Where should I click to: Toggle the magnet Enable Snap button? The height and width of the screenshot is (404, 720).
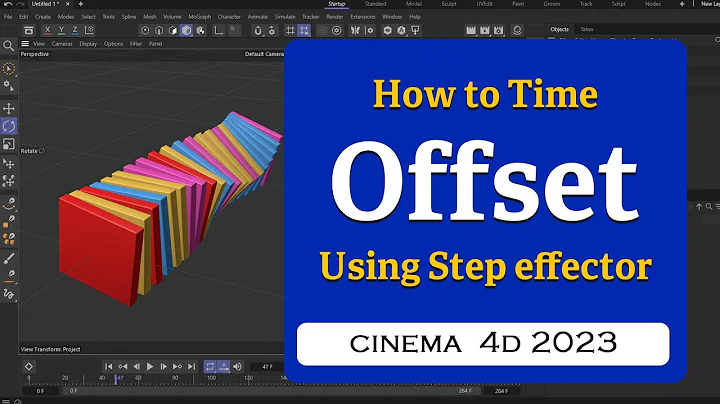(x=258, y=30)
